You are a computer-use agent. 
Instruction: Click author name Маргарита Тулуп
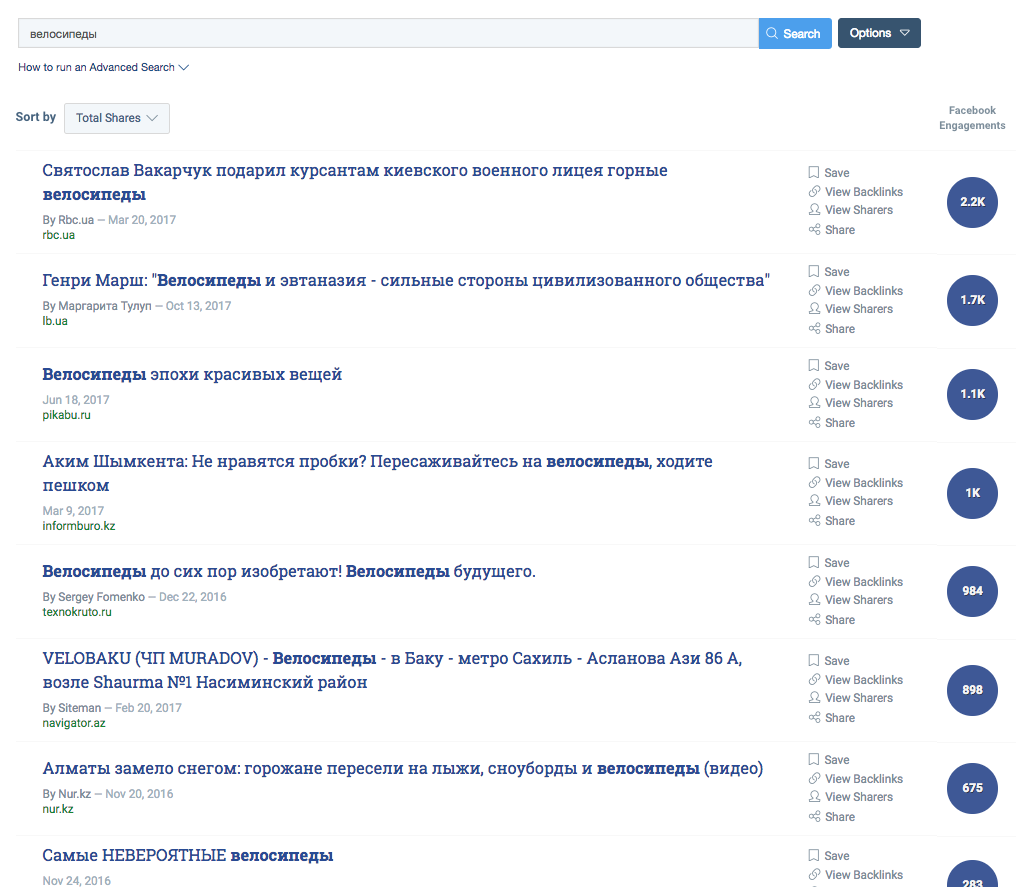(x=105, y=306)
